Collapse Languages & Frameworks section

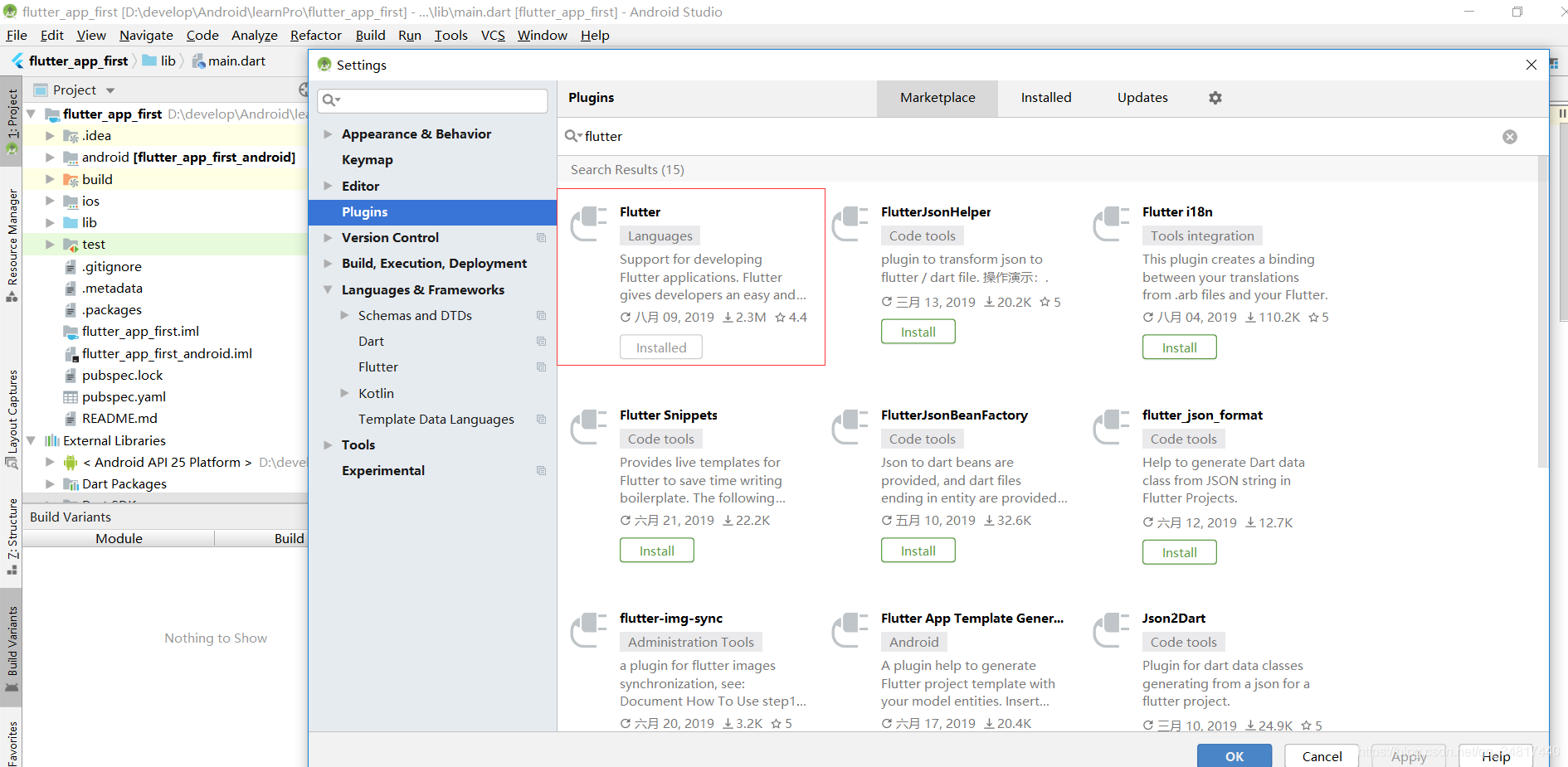pyautogui.click(x=328, y=290)
